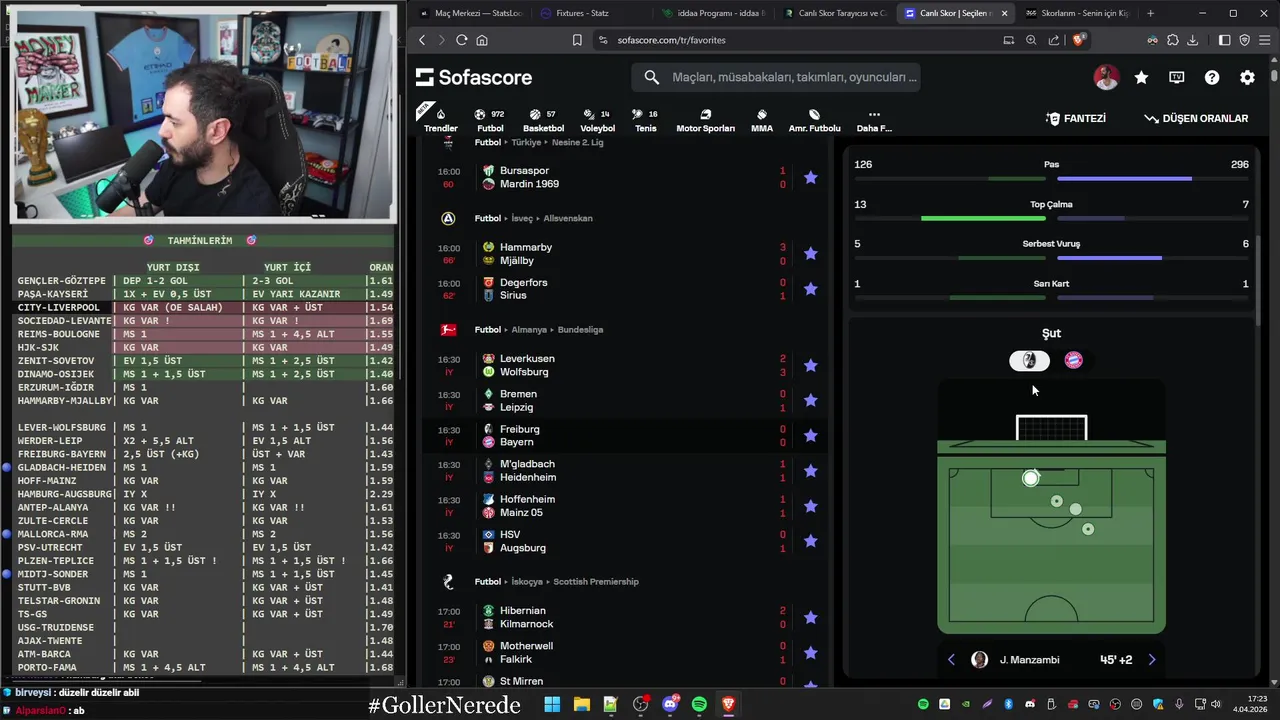Unfavorite the Hammarby–Mjällby match

pyautogui.click(x=810, y=254)
